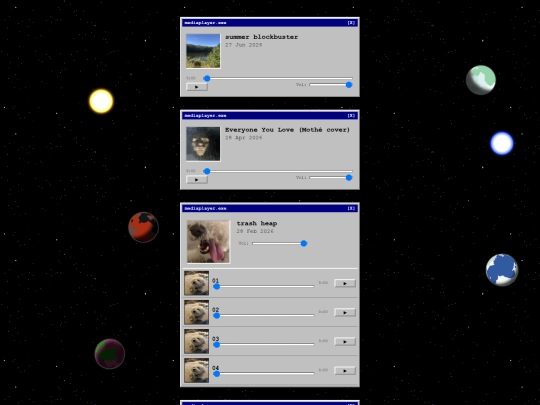Click the 'trash heap' title text

257,223
